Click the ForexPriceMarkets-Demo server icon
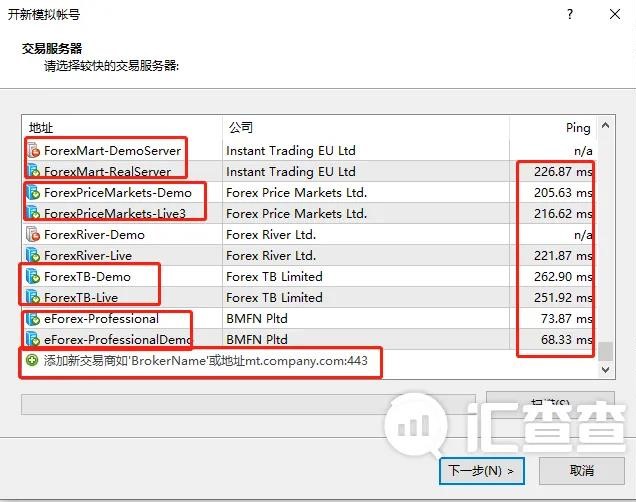Viewport: 636px width, 502px height. click(33, 193)
